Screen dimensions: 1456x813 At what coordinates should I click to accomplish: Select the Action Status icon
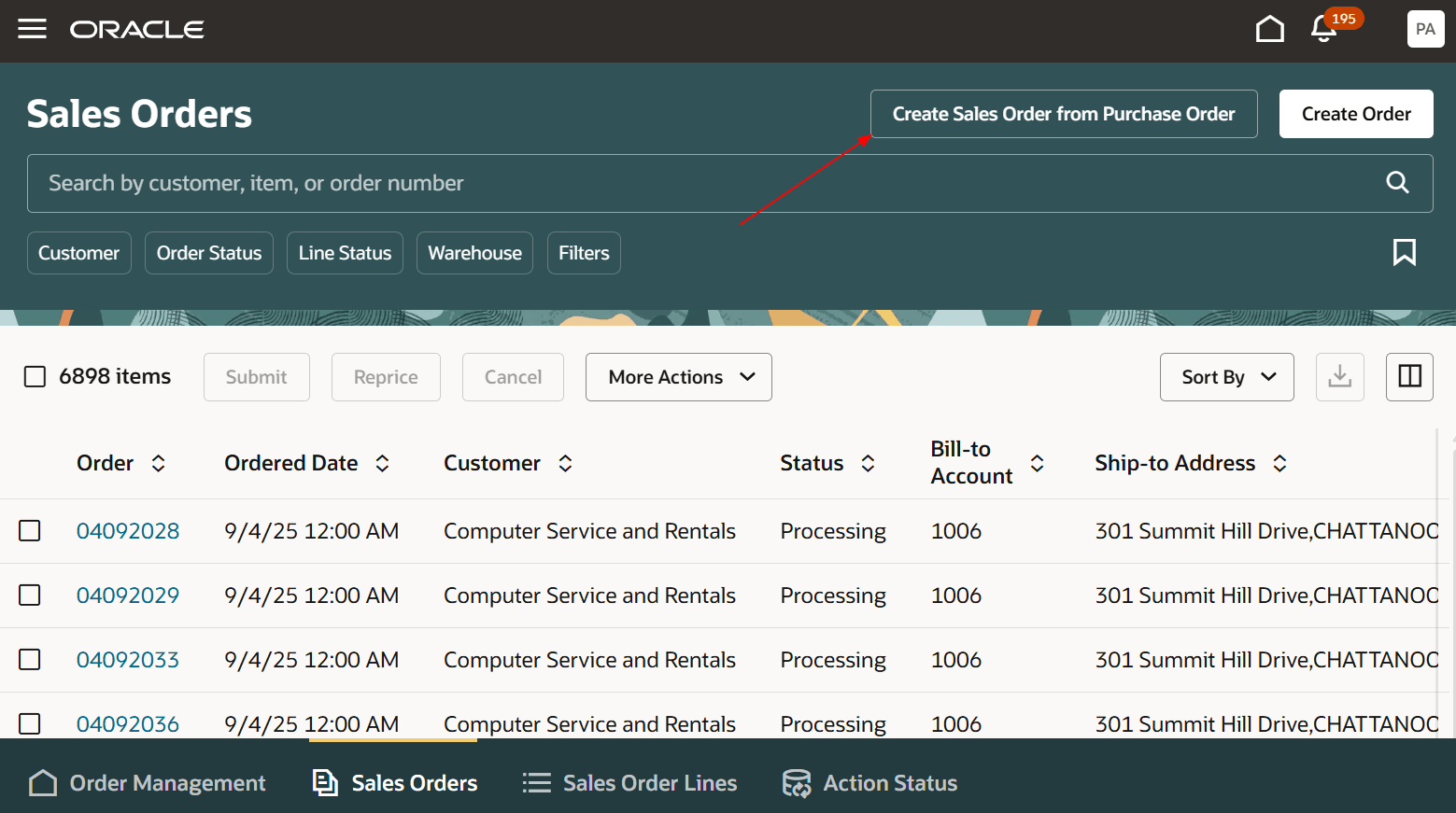[x=797, y=782]
